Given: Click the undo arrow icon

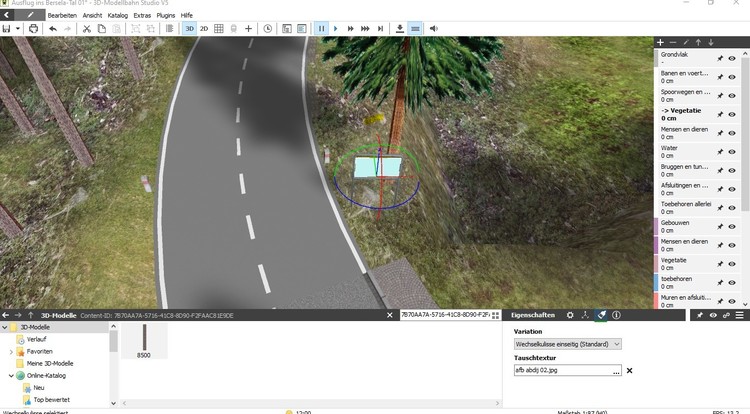Looking at the screenshot, I should pyautogui.click(x=52, y=29).
